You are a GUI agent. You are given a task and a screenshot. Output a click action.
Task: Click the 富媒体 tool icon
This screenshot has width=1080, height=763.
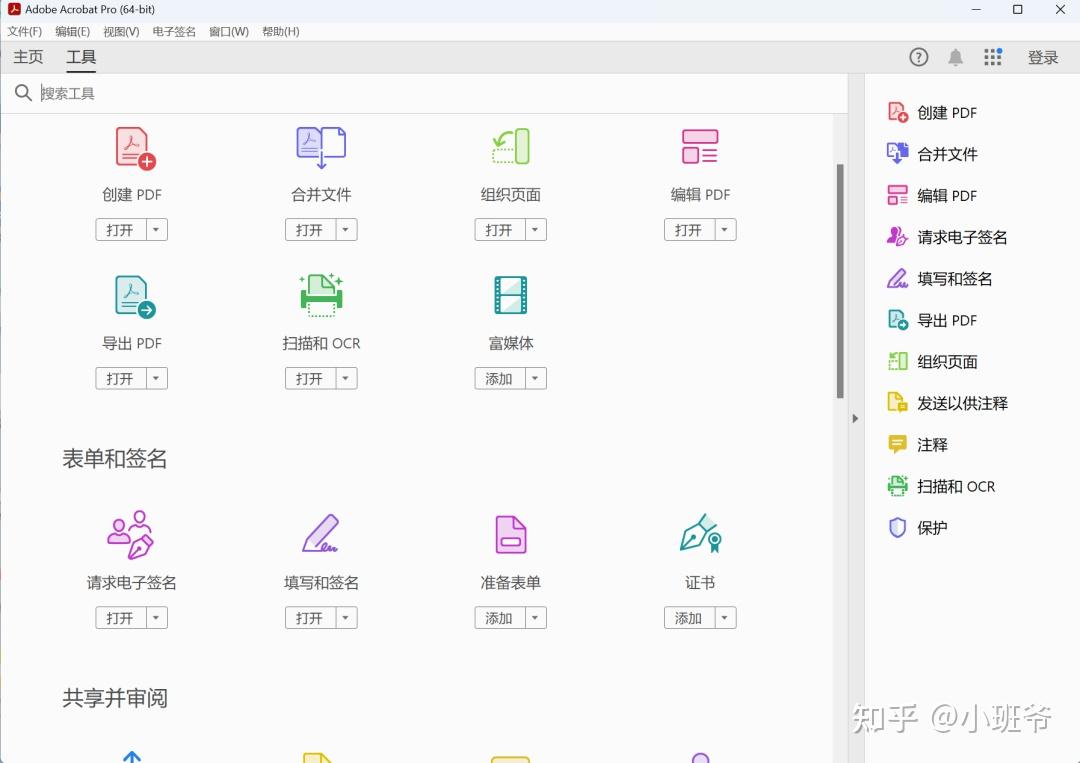coord(510,295)
